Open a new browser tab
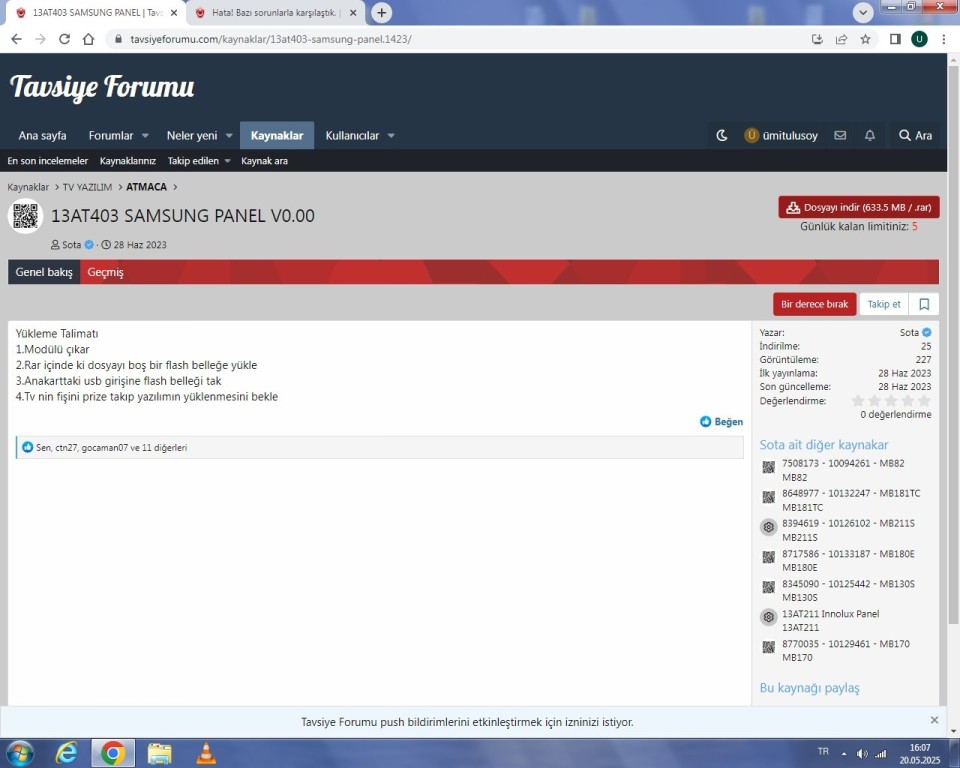This screenshot has height=768, width=960. [x=381, y=12]
